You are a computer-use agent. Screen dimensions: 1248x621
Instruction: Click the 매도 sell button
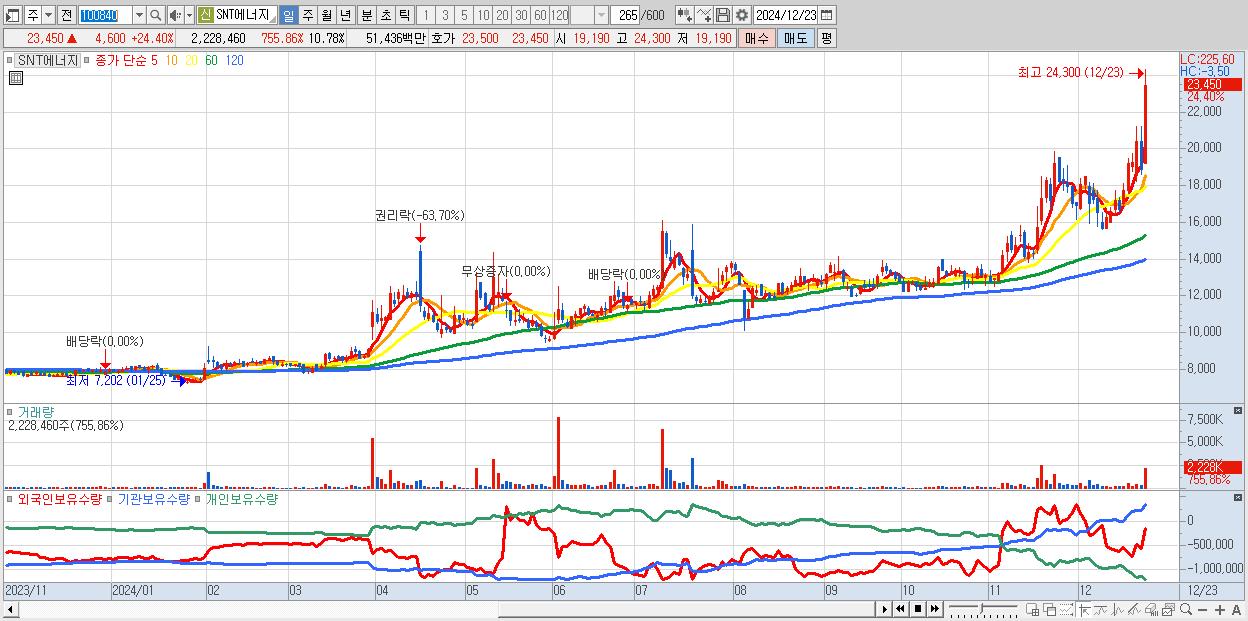click(x=795, y=38)
